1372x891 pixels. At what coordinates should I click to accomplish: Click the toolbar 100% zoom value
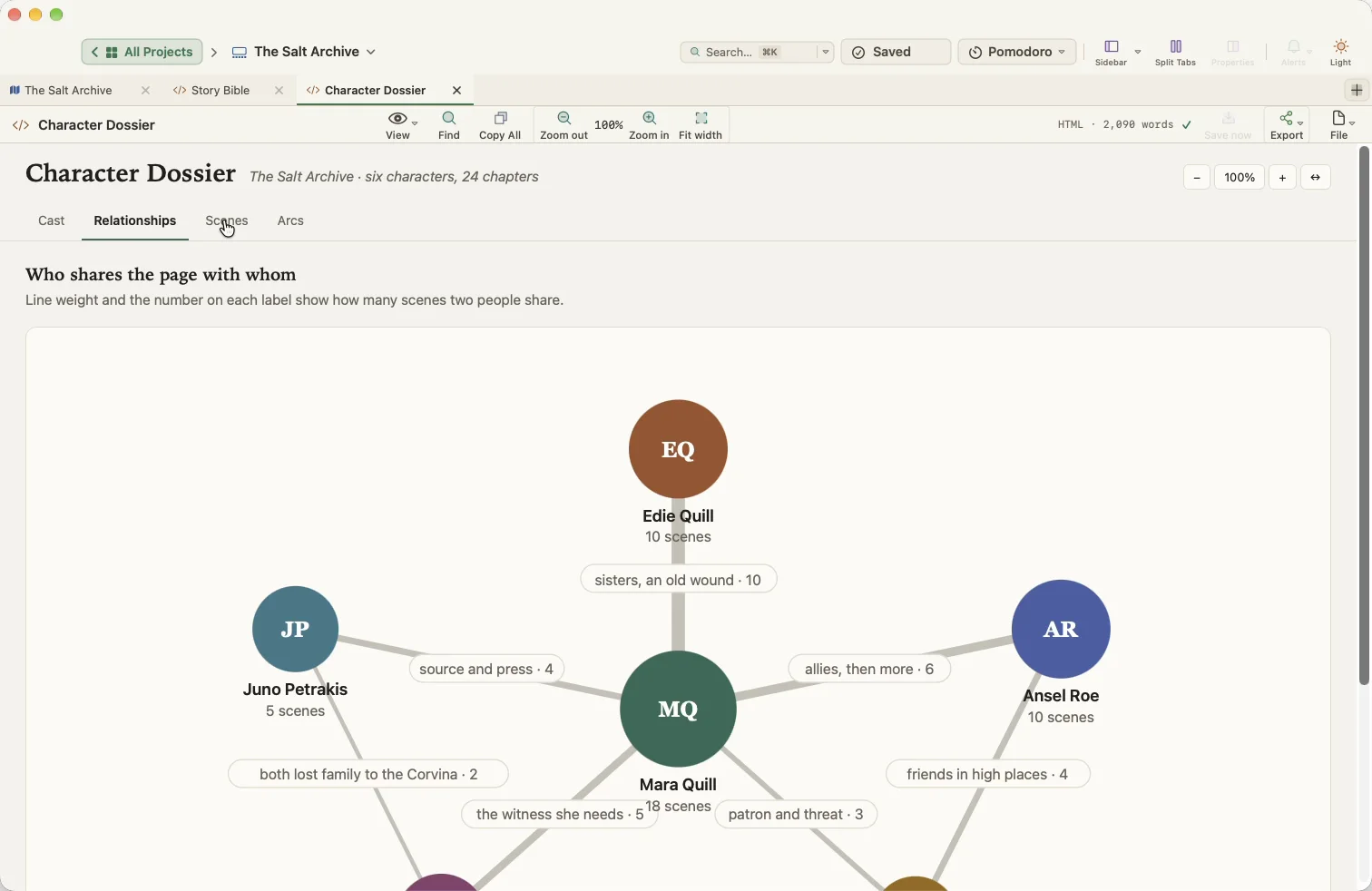(x=608, y=125)
